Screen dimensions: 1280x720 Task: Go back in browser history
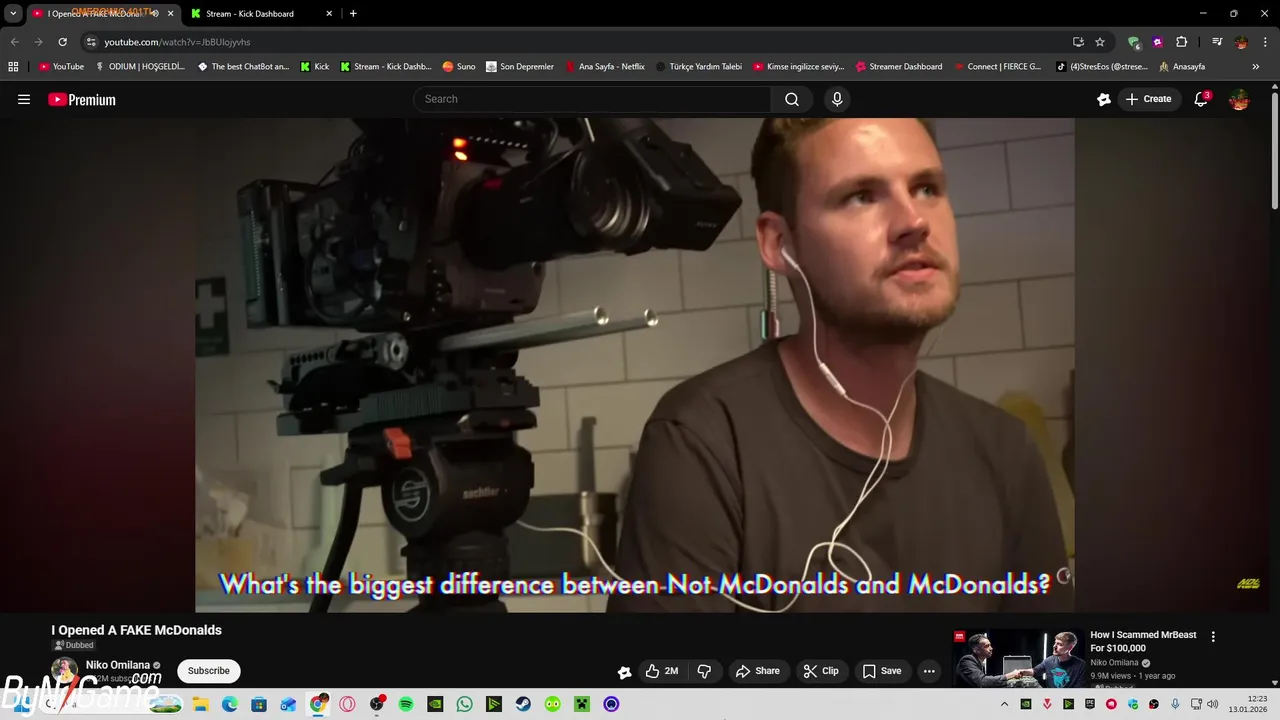point(14,42)
